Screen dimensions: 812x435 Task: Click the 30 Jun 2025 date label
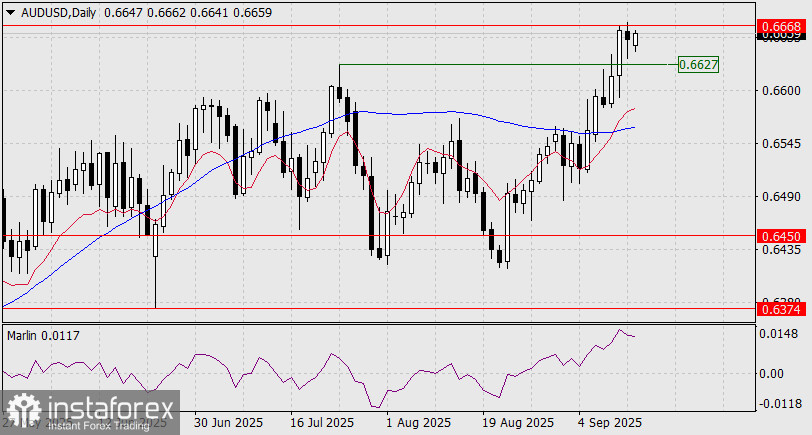(x=228, y=423)
